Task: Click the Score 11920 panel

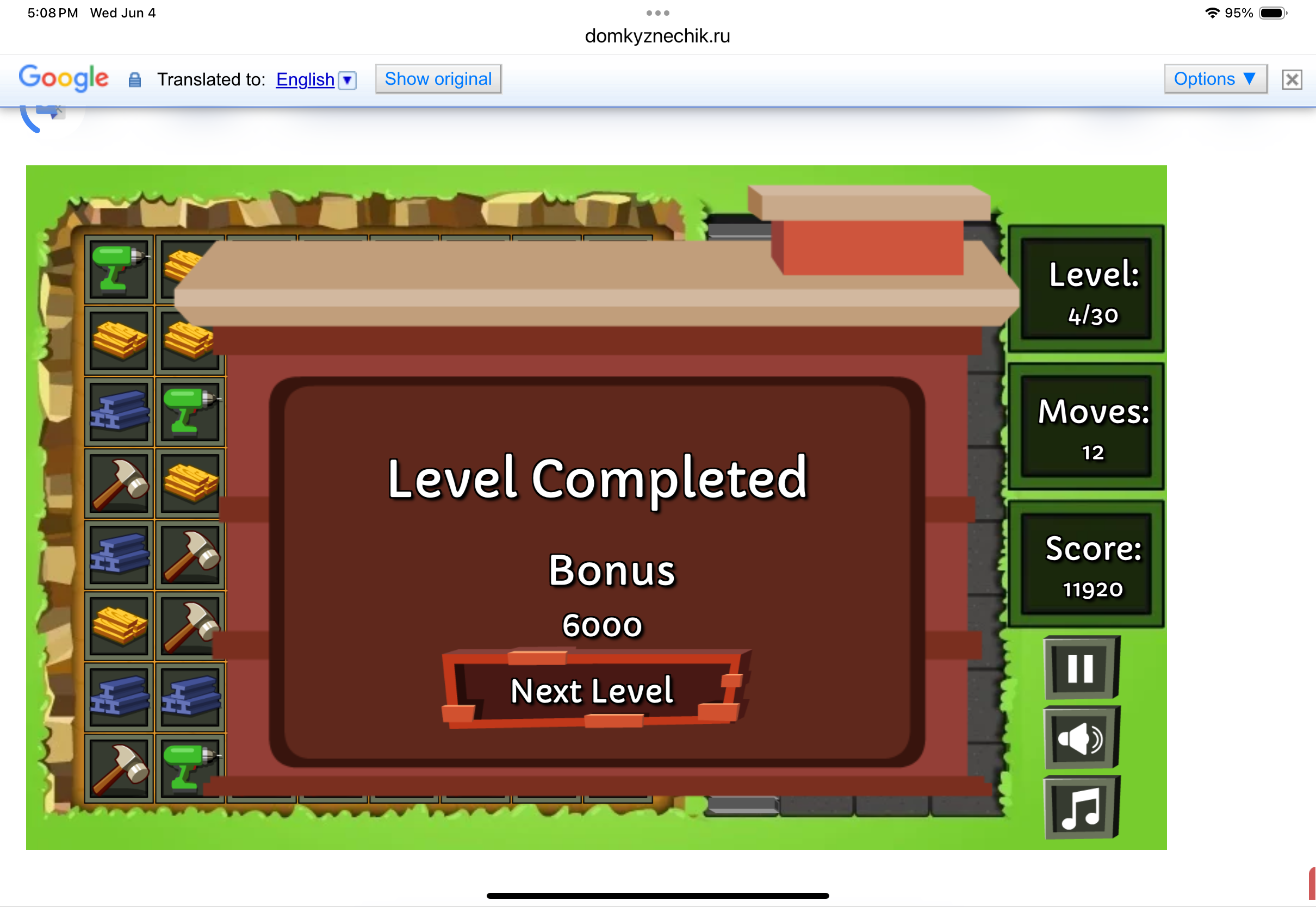Action: click(1086, 564)
